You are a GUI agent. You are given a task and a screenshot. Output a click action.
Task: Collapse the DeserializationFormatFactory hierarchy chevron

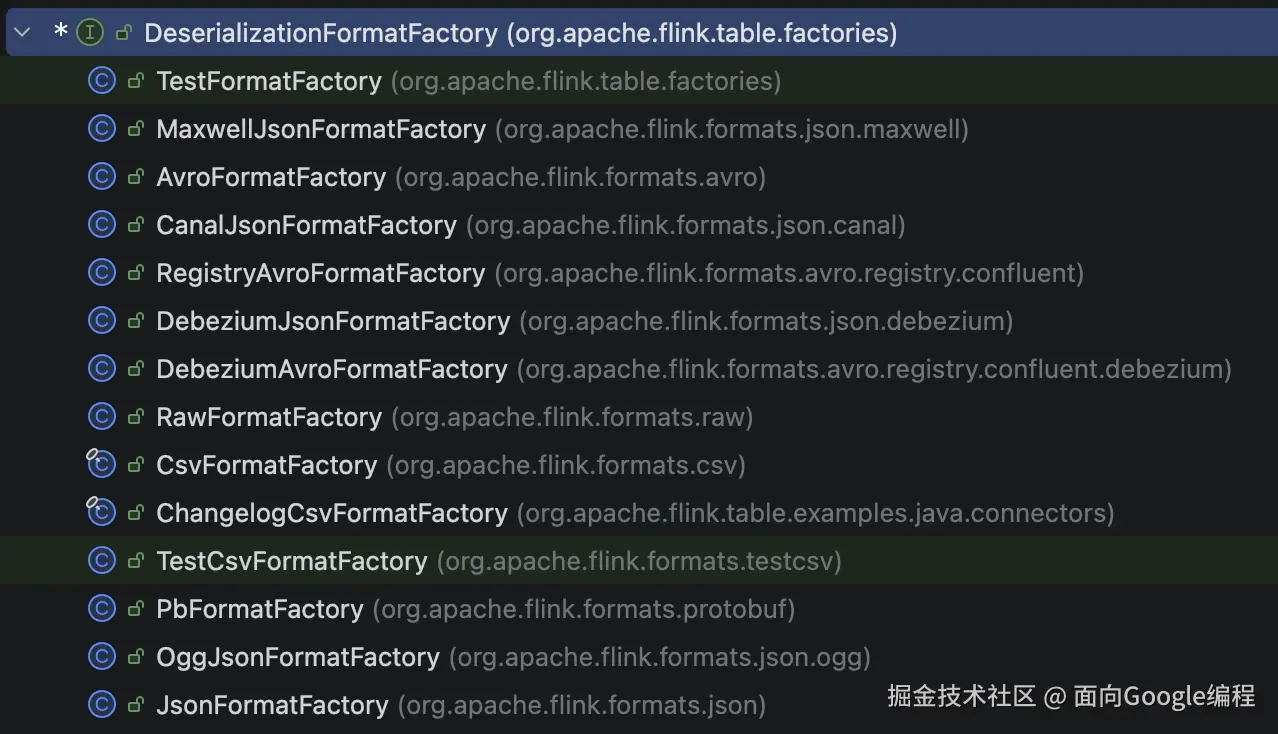pyautogui.click(x=22, y=31)
